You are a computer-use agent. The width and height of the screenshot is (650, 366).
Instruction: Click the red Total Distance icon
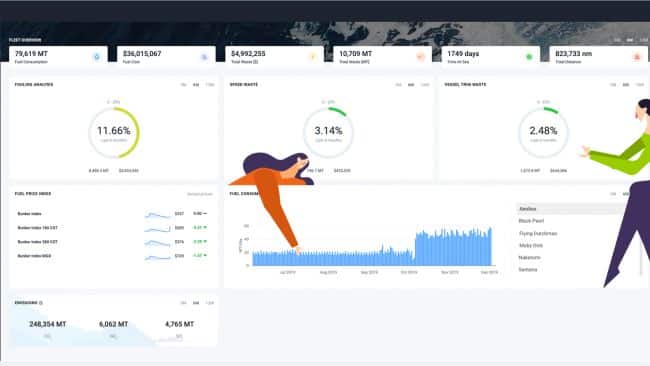tap(637, 57)
